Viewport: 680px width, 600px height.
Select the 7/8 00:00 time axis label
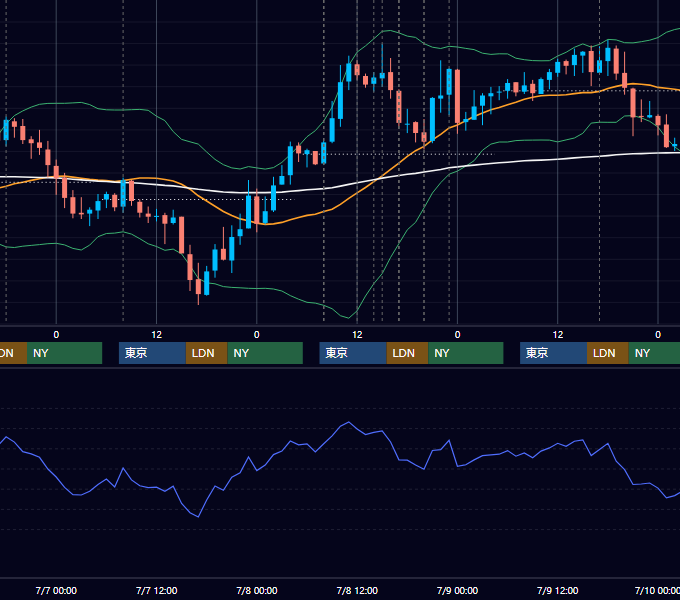[257, 590]
